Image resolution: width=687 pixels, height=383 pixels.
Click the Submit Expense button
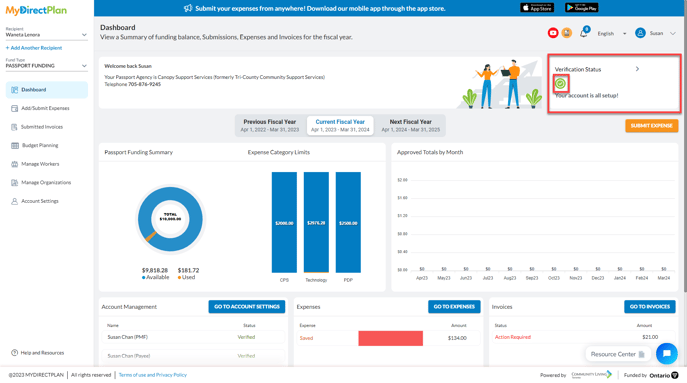pyautogui.click(x=652, y=126)
